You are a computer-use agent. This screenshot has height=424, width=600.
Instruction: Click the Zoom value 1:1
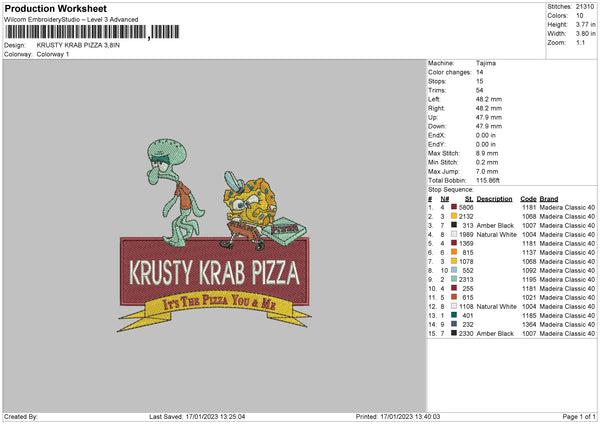click(580, 42)
